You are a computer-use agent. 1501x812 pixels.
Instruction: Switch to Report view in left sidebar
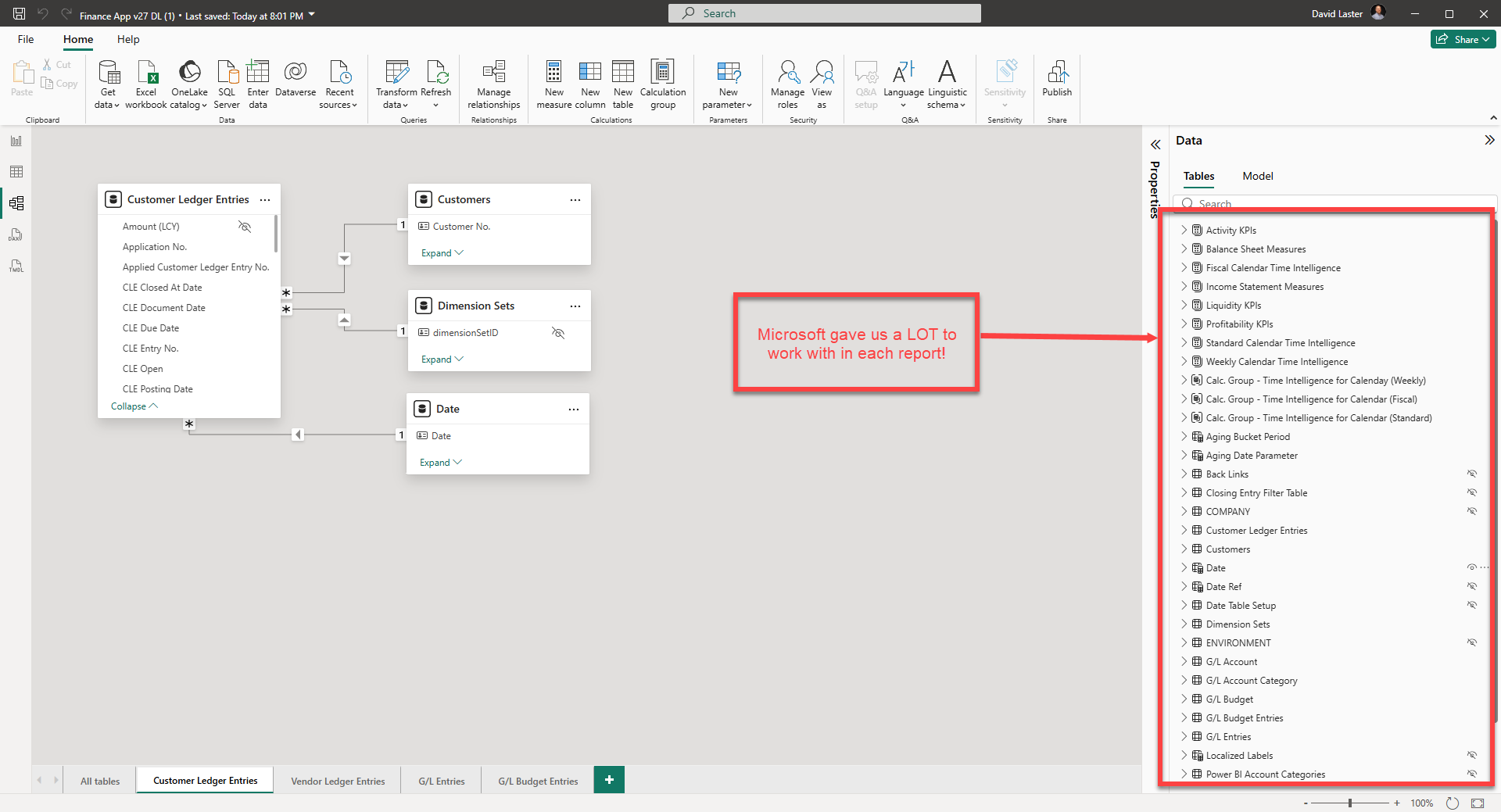click(x=16, y=141)
